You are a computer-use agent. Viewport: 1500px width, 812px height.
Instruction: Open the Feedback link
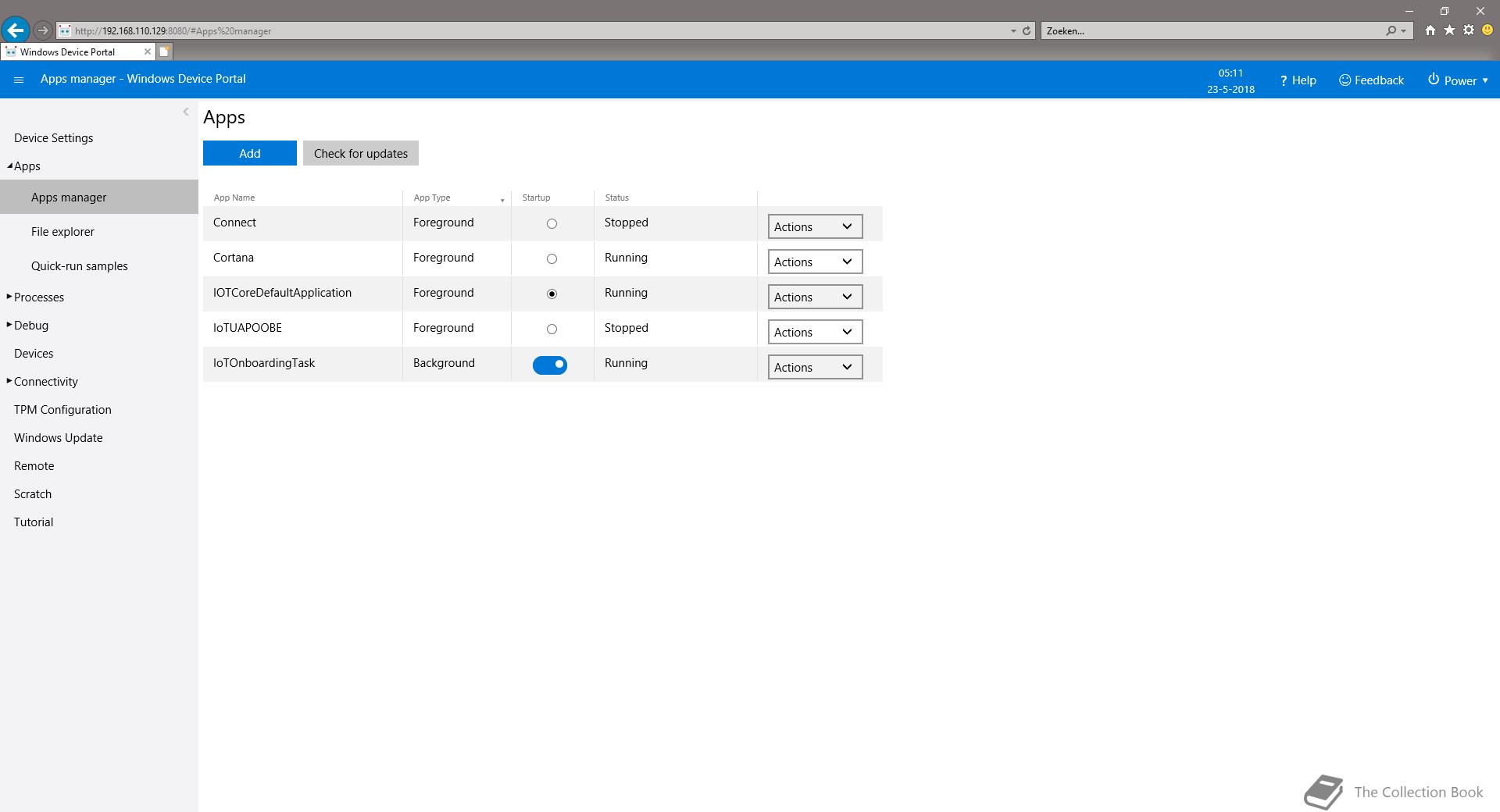pos(1371,80)
